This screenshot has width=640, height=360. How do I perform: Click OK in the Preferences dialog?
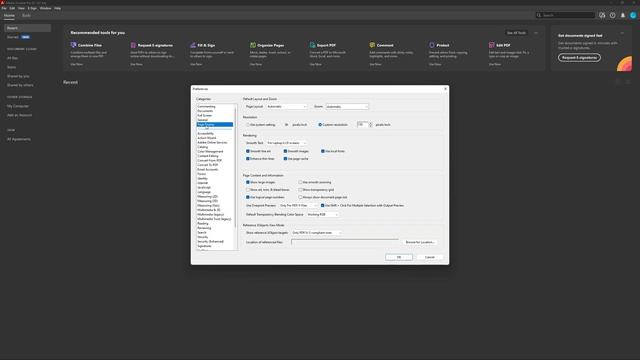(x=399, y=257)
